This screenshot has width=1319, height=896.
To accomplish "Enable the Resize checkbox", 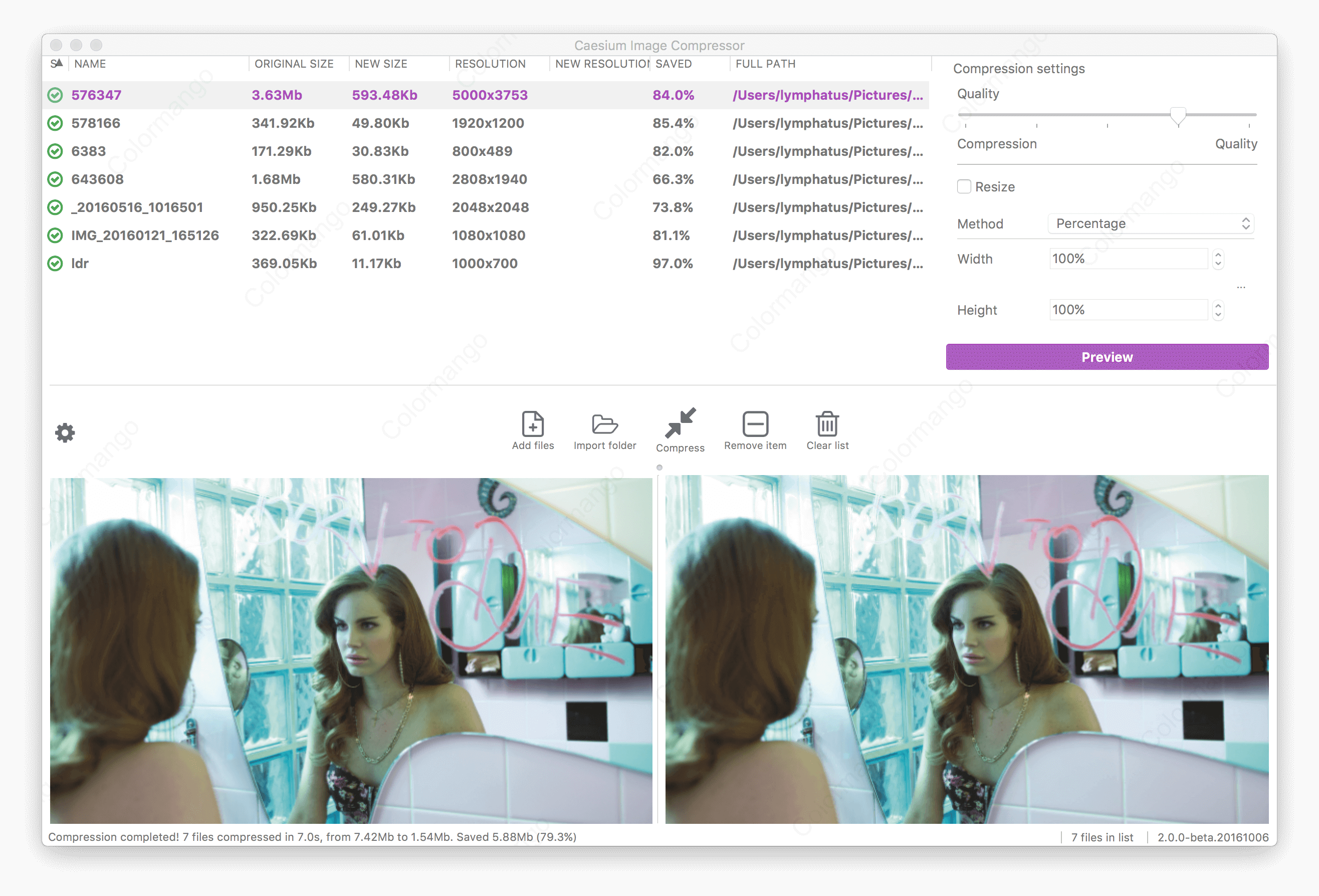I will [x=964, y=187].
